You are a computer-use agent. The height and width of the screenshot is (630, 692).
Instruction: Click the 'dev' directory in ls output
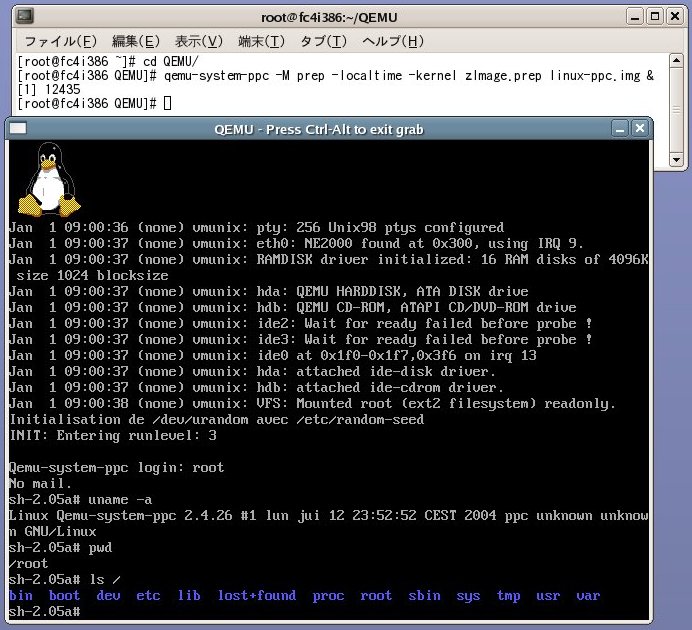tap(108, 596)
